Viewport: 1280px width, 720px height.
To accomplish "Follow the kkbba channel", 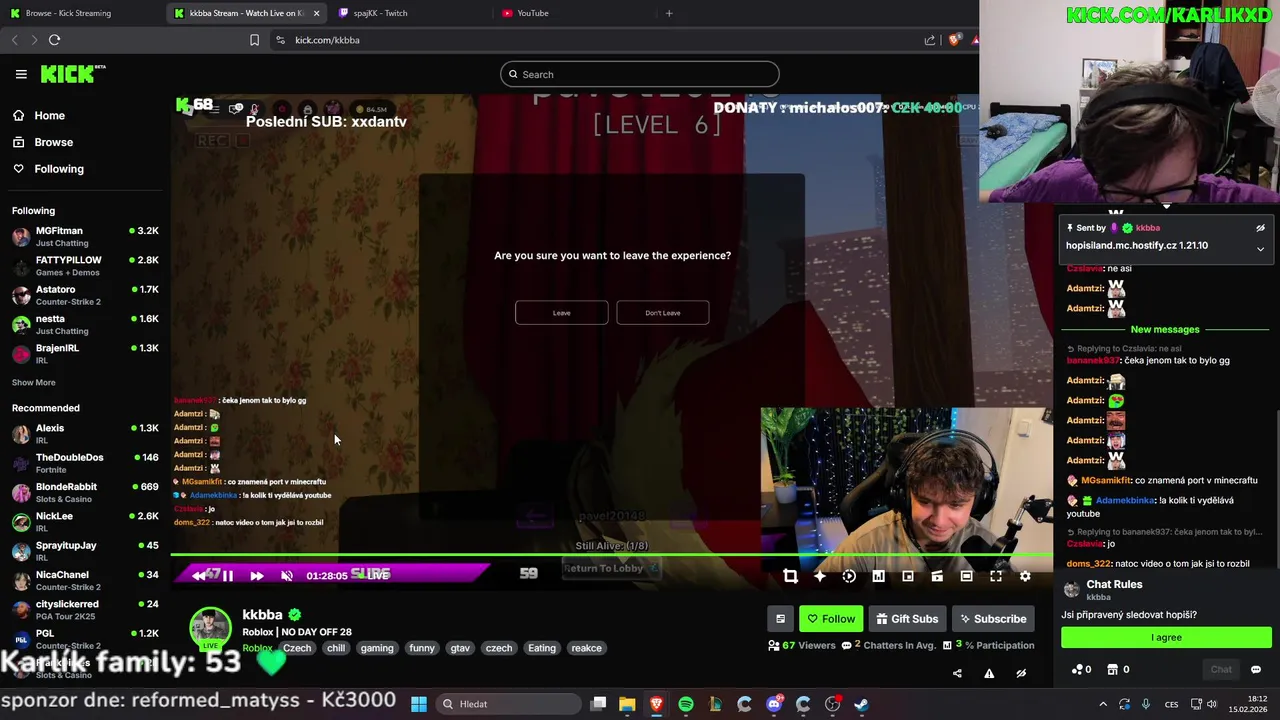I will 831,619.
